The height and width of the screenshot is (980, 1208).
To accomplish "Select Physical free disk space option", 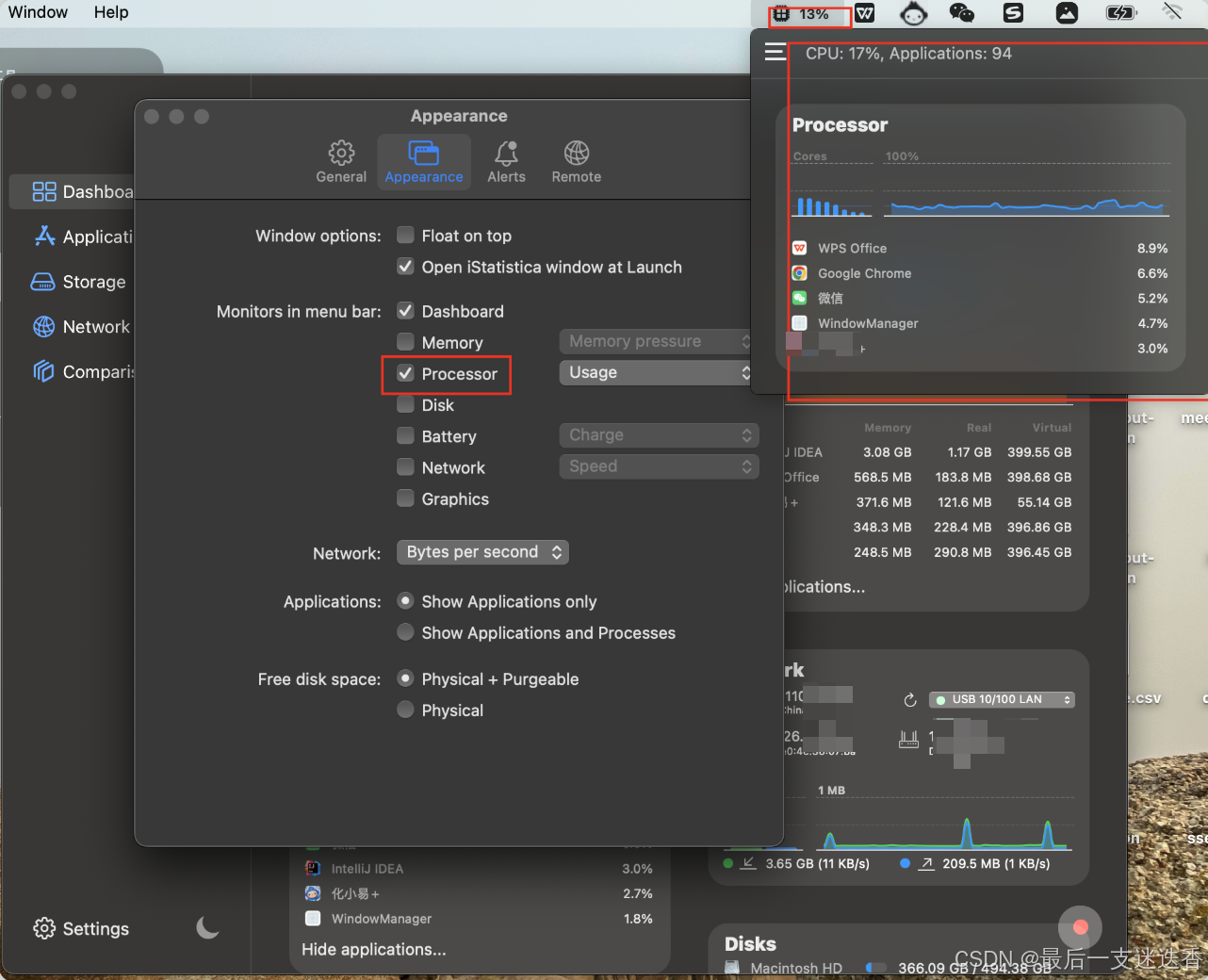I will click(x=405, y=709).
